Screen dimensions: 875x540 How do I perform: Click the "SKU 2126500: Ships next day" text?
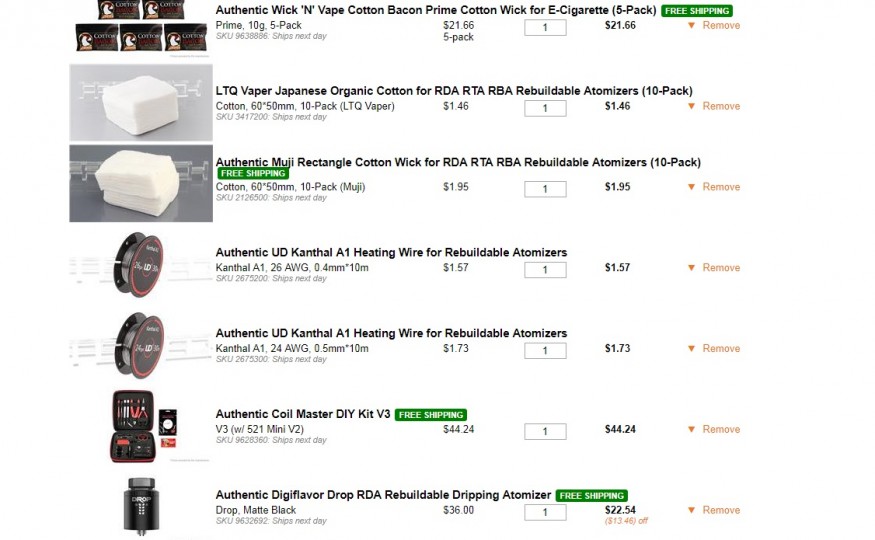click(271, 198)
